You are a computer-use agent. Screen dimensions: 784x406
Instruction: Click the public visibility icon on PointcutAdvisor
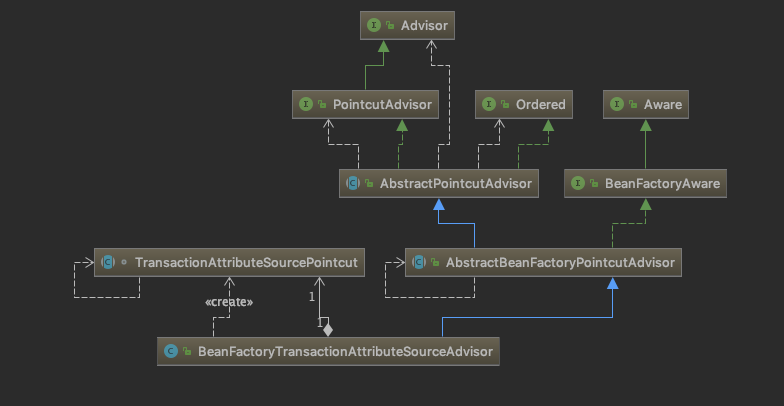point(322,104)
